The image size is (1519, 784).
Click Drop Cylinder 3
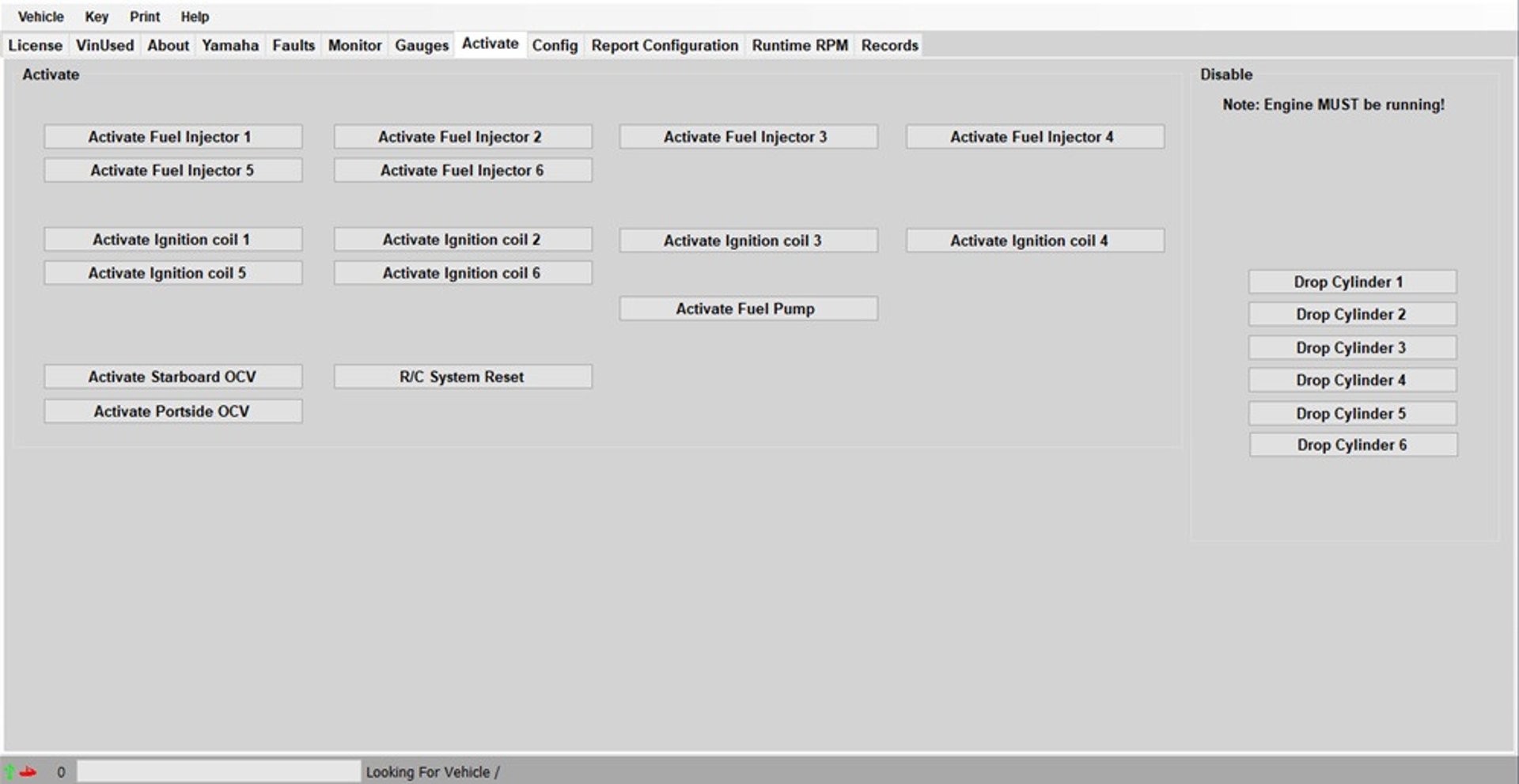point(1352,347)
